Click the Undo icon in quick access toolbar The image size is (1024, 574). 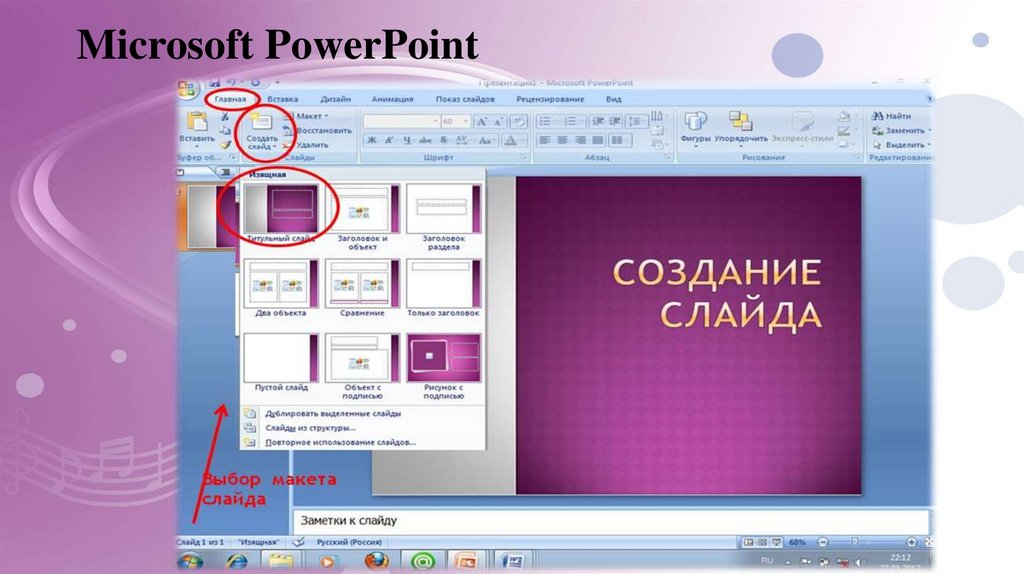click(232, 82)
